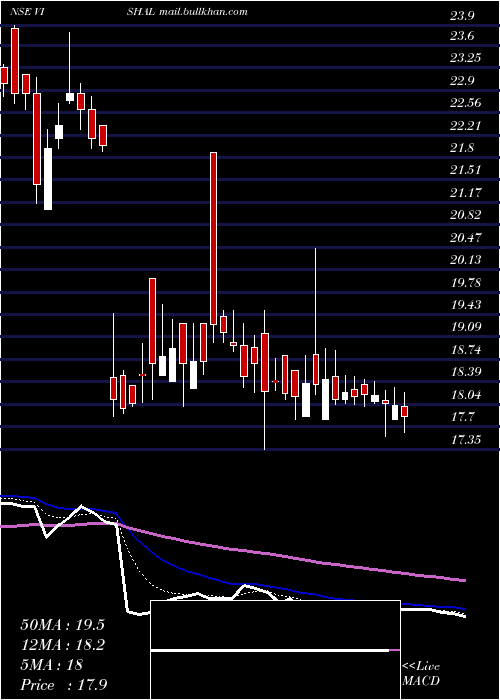Select the 22.9 price level label
The width and height of the screenshot is (500, 700).
[462, 81]
